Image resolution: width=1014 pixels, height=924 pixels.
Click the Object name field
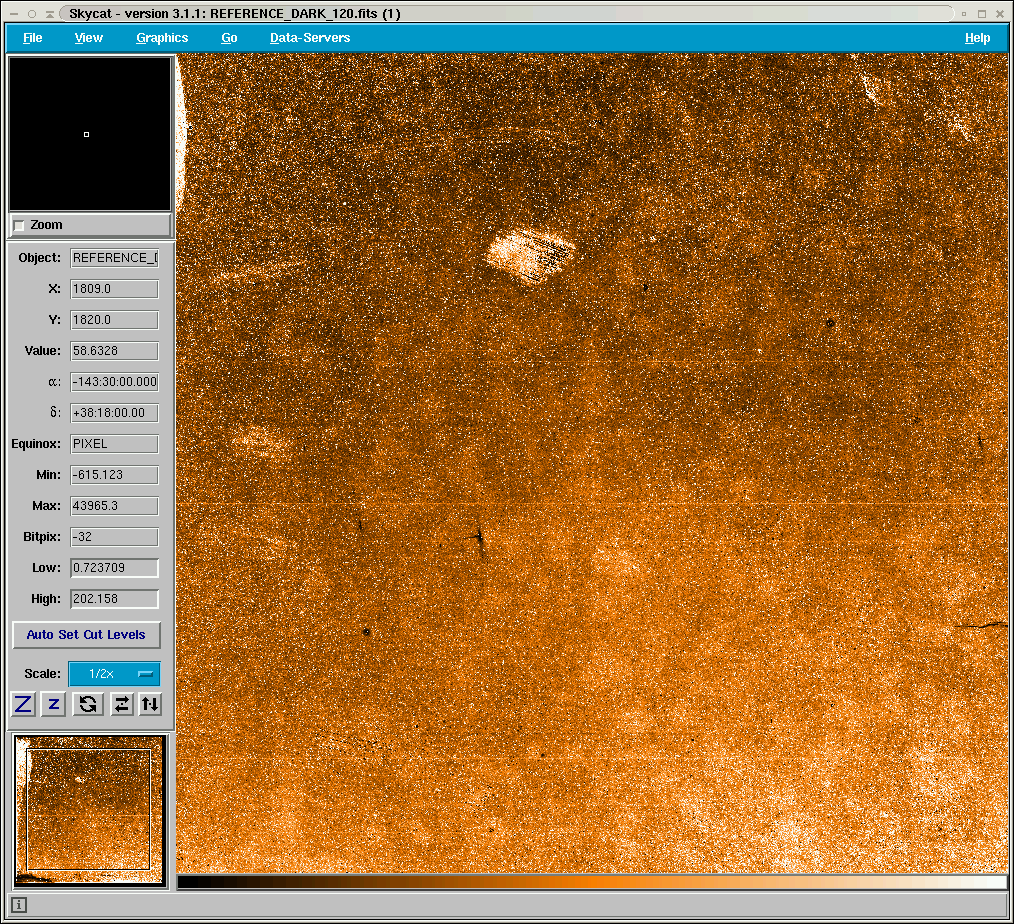click(x=114, y=258)
